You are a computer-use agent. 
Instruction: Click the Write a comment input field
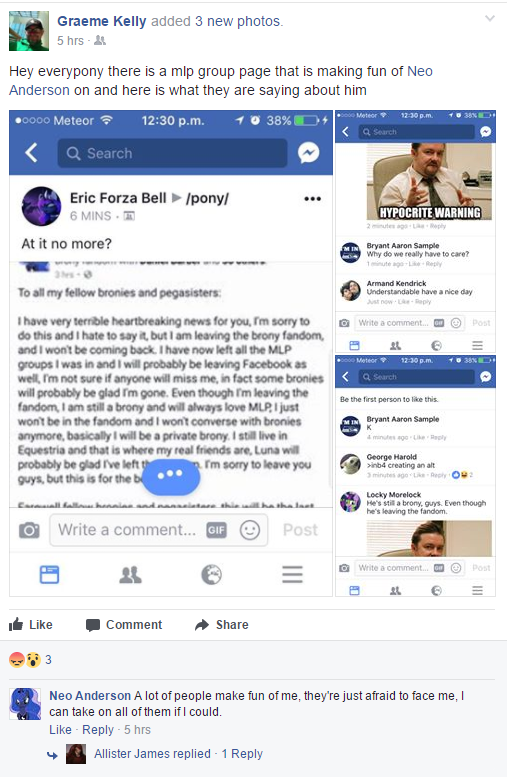159,530
